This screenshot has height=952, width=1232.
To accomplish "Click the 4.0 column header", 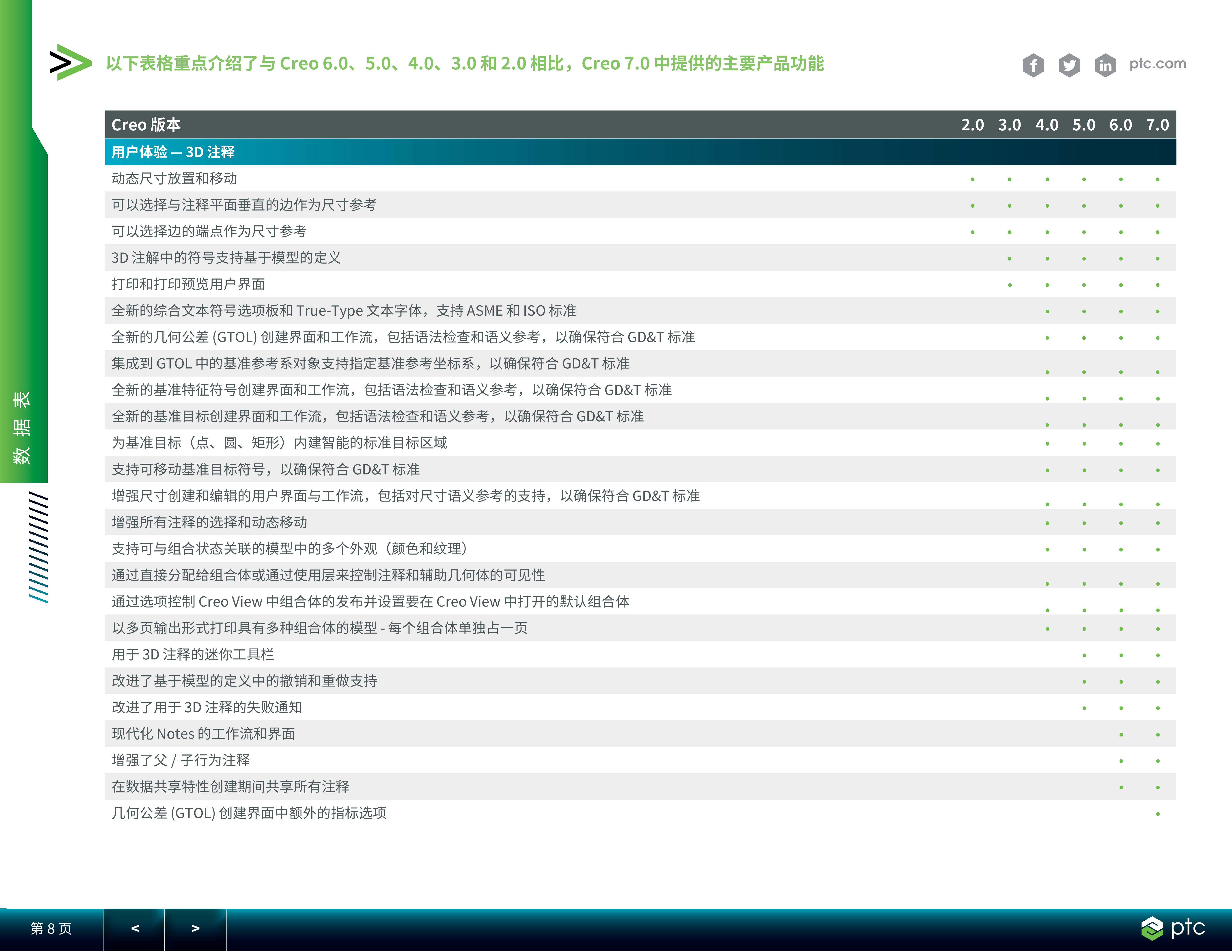I will tap(1047, 125).
